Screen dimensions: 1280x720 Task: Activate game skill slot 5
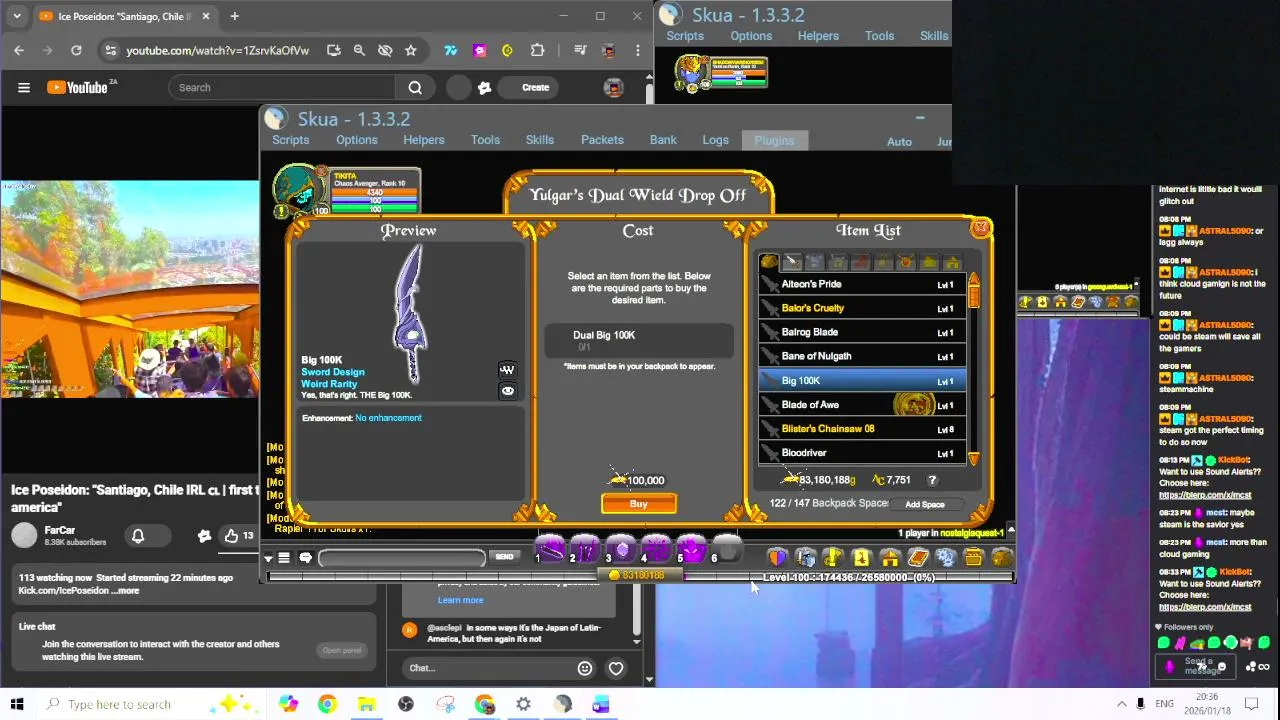click(x=692, y=549)
